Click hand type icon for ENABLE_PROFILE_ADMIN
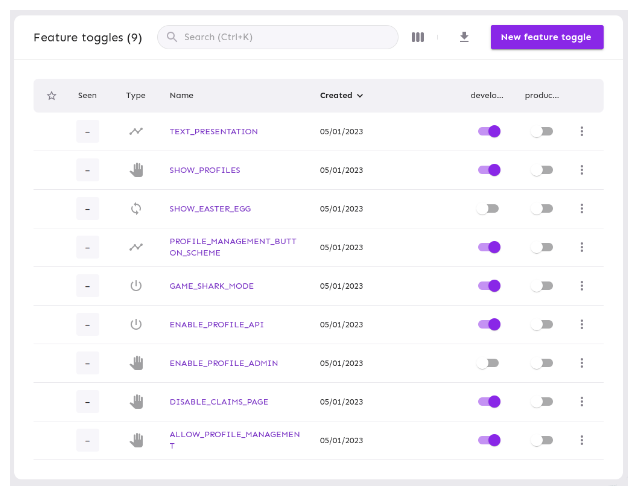 click(136, 363)
